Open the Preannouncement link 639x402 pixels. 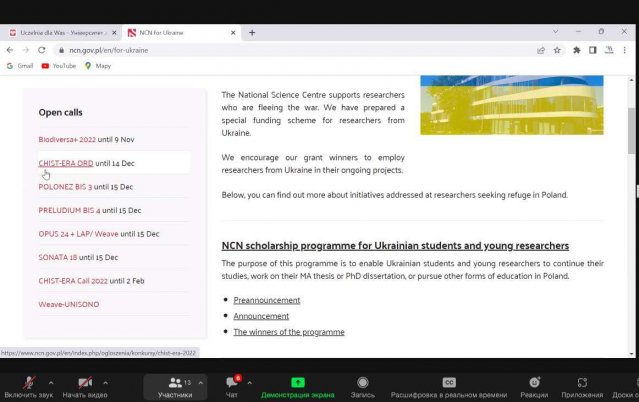pos(266,300)
